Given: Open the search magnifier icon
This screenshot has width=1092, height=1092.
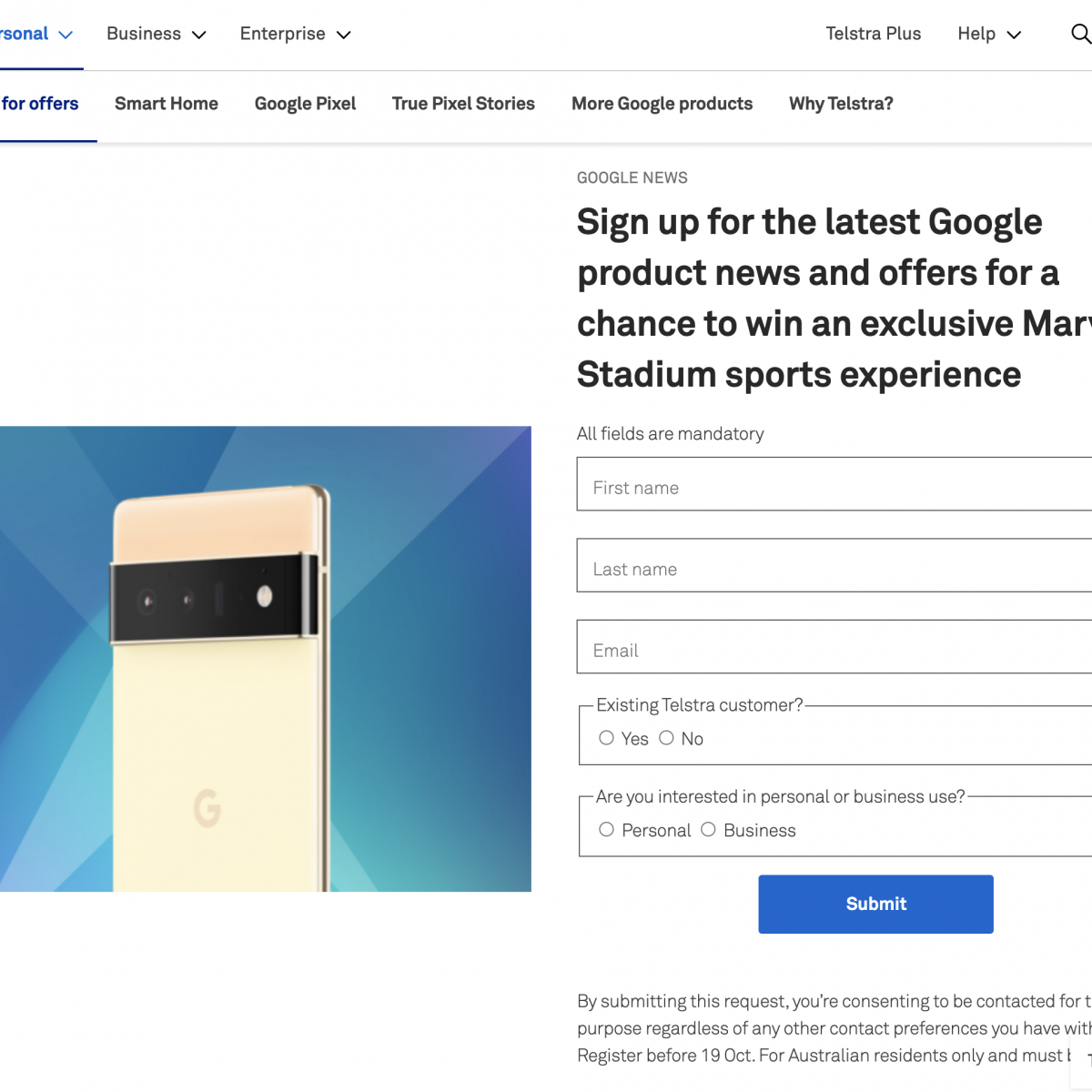Looking at the screenshot, I should [1080, 34].
